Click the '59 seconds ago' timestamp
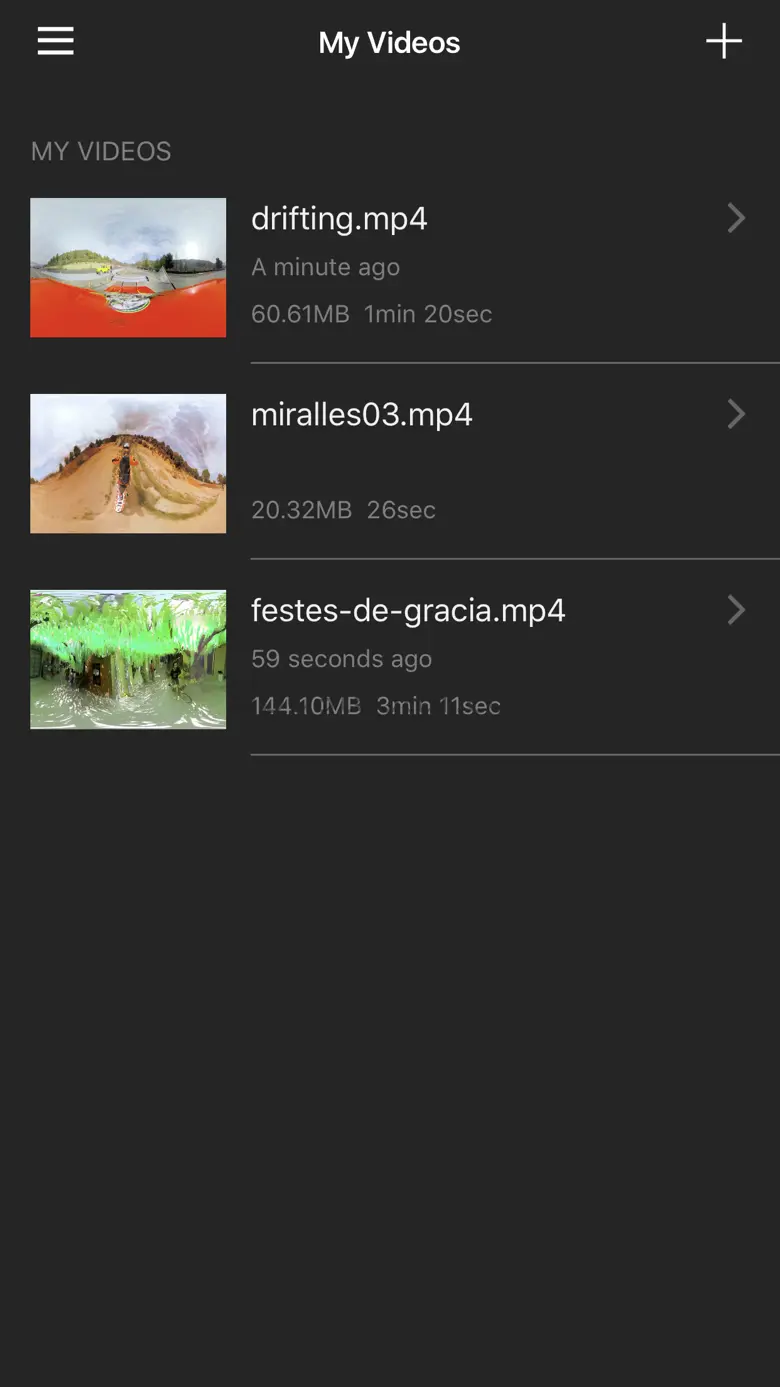 point(341,659)
